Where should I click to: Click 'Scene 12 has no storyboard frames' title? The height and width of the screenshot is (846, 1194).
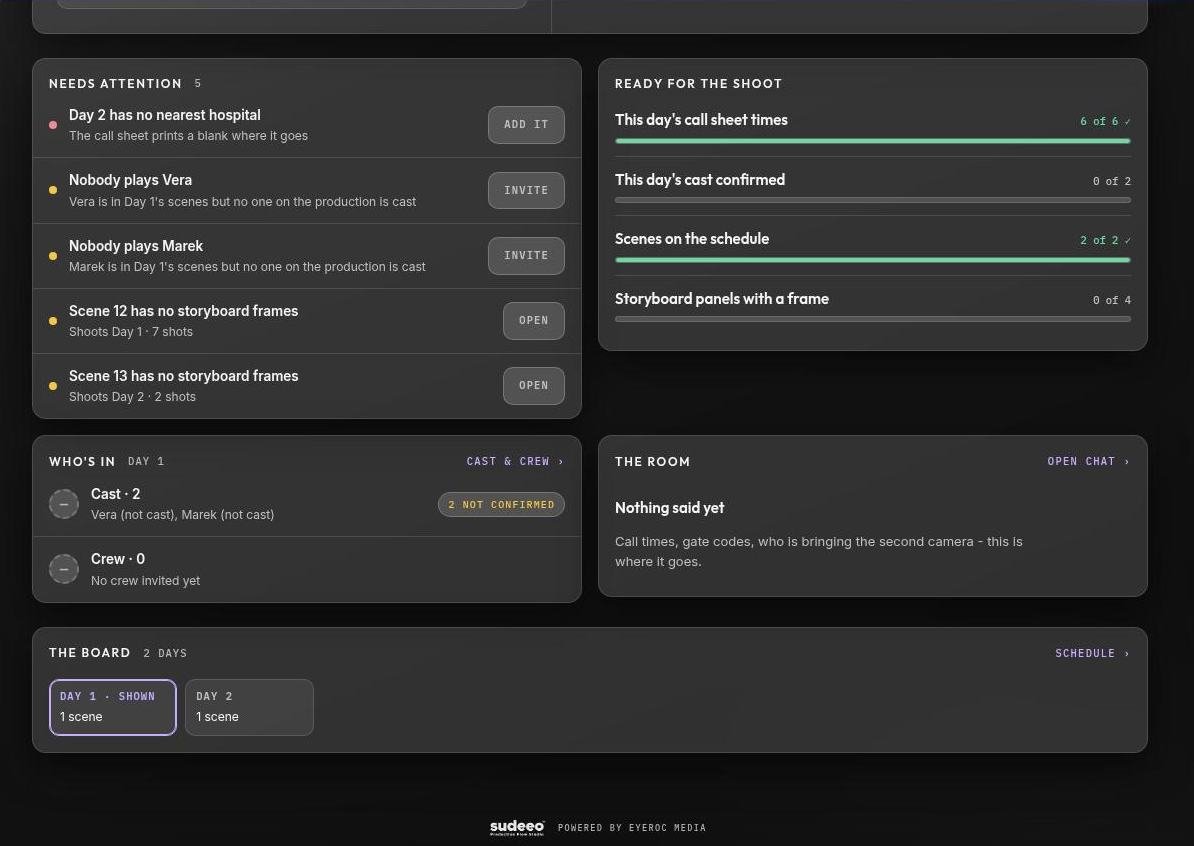[x=184, y=311]
